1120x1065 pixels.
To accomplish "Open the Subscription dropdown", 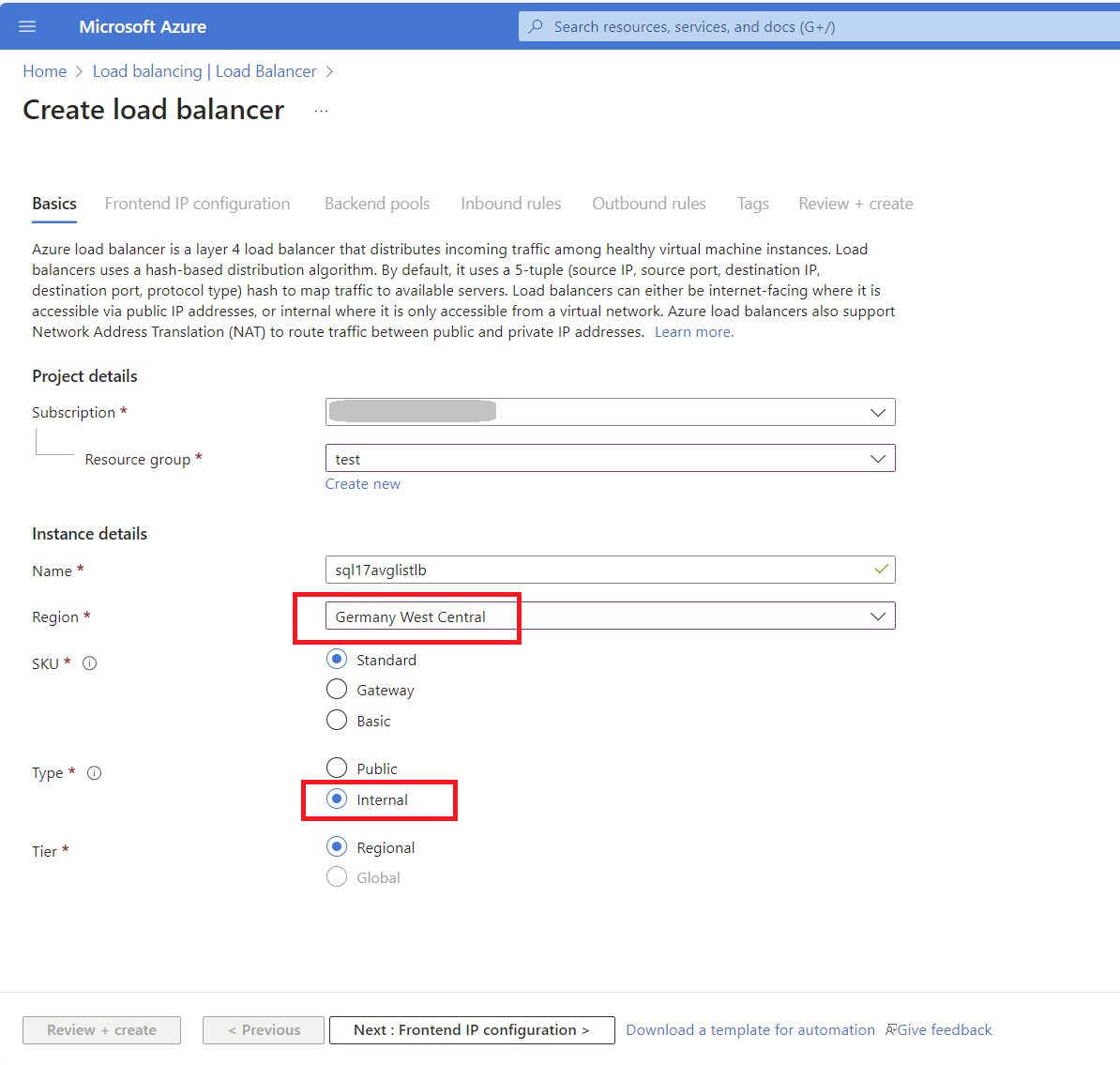I will tap(610, 412).
